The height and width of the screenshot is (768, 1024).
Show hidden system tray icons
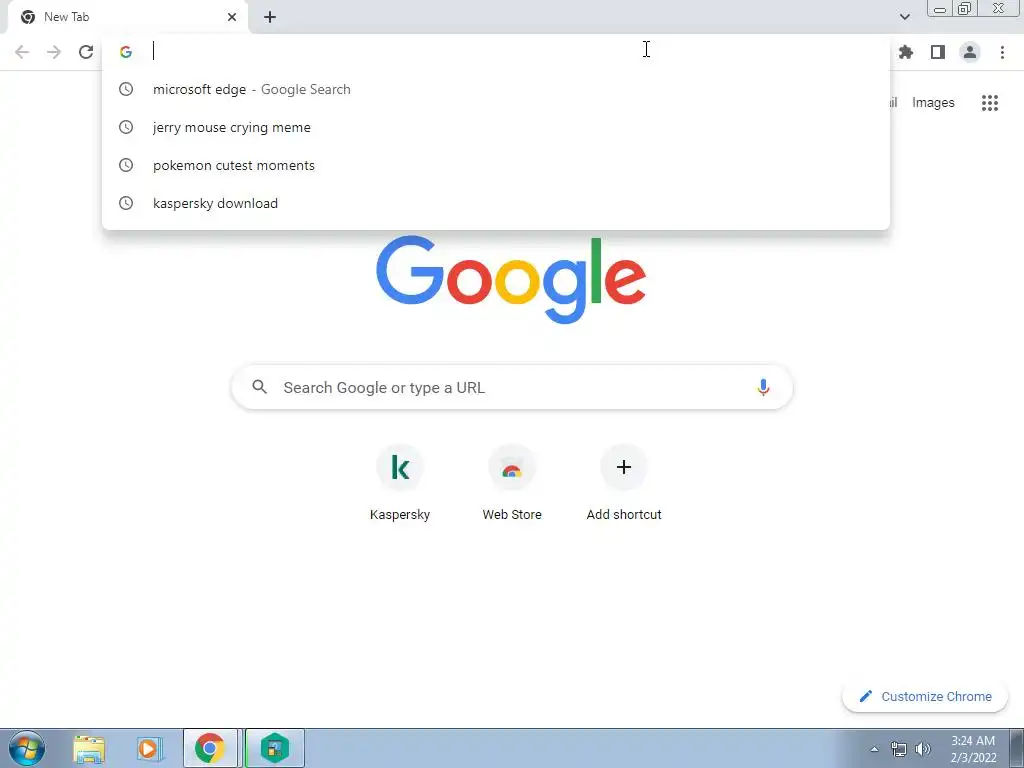tap(874, 749)
